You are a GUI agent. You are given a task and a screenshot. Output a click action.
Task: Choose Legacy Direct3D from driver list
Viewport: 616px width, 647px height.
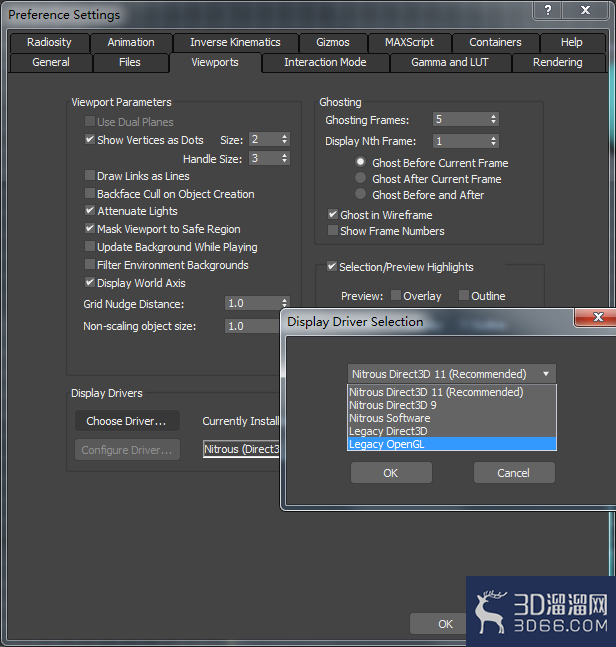[452, 431]
